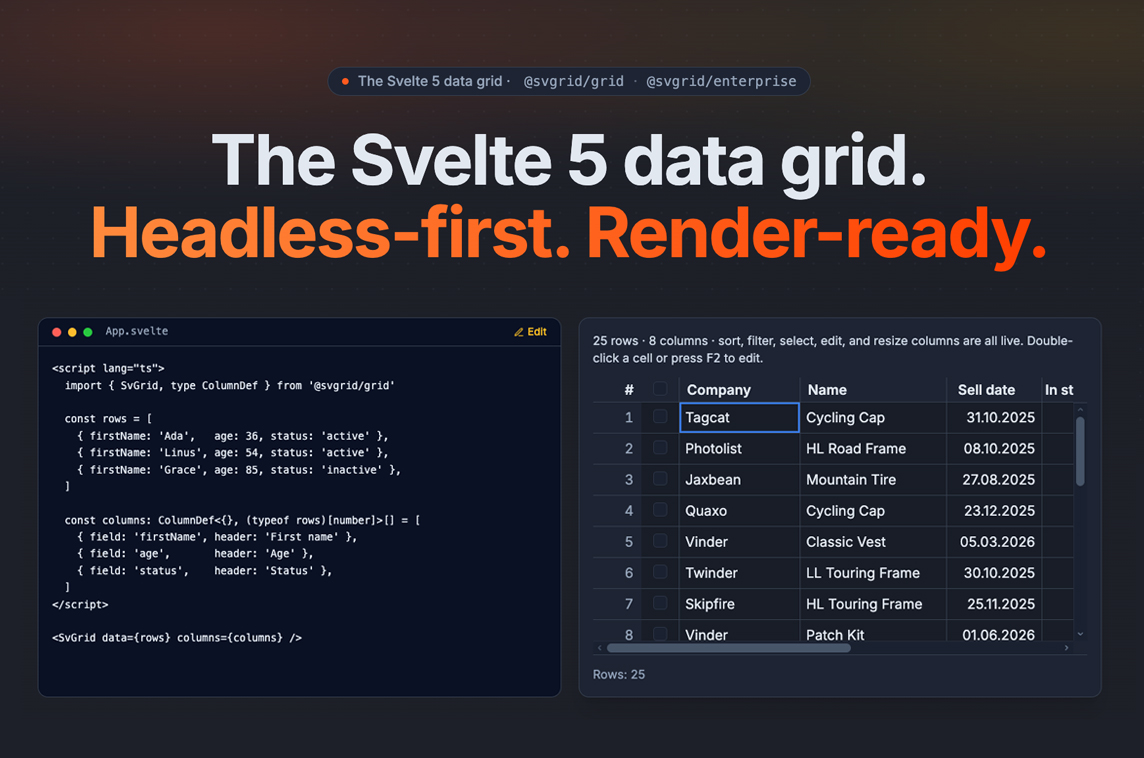This screenshot has width=1144, height=758.
Task: Click the <SvGrid data={rows}> code line
Action: point(177,638)
